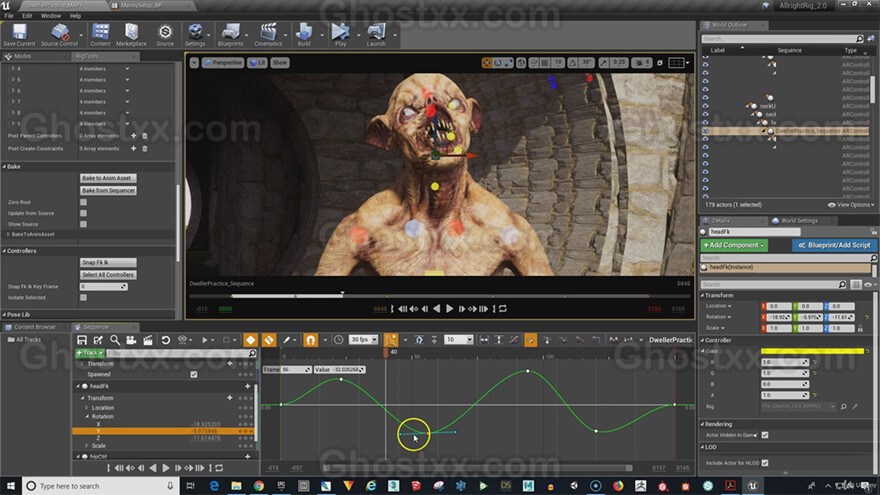Click Bake from Sequencer button

point(108,191)
